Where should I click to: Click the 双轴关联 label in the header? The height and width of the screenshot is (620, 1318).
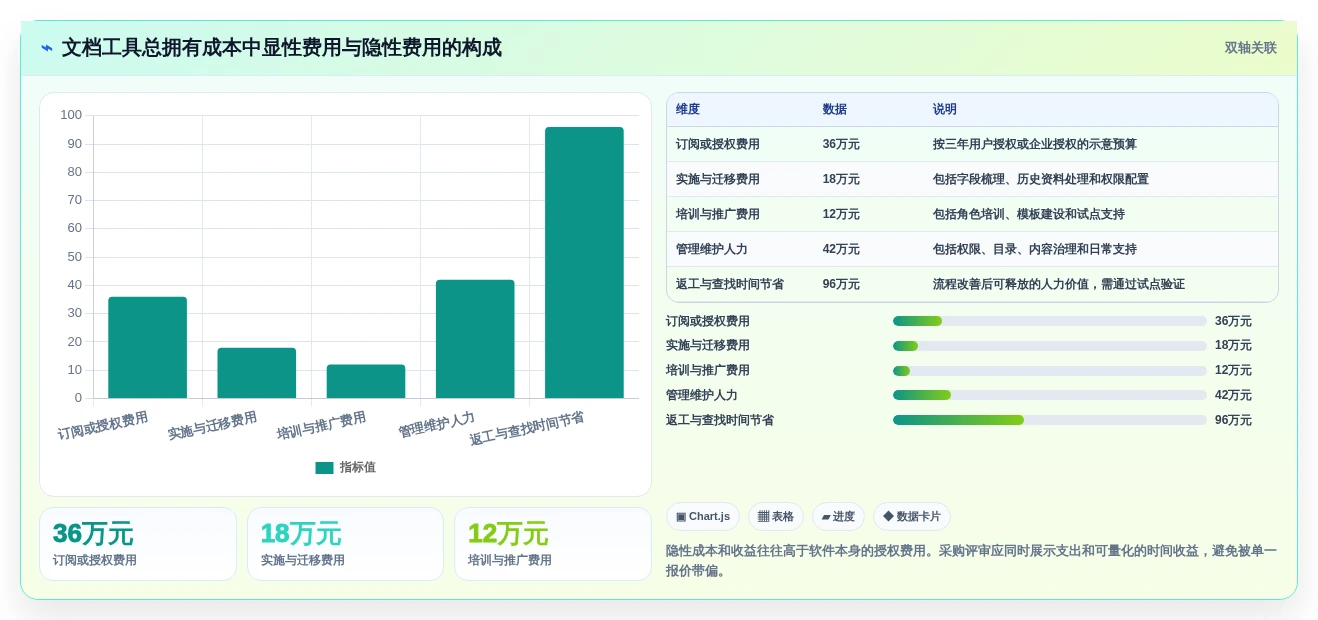[1250, 48]
